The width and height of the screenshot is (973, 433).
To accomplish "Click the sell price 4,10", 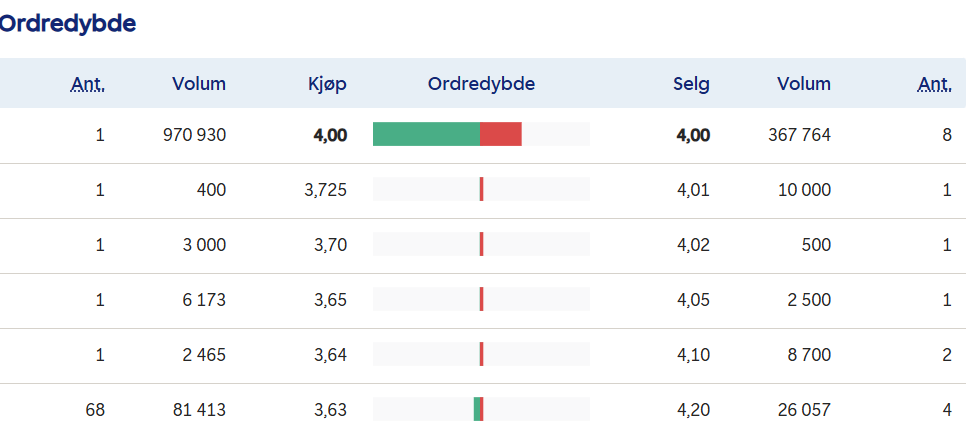I will pos(693,354).
